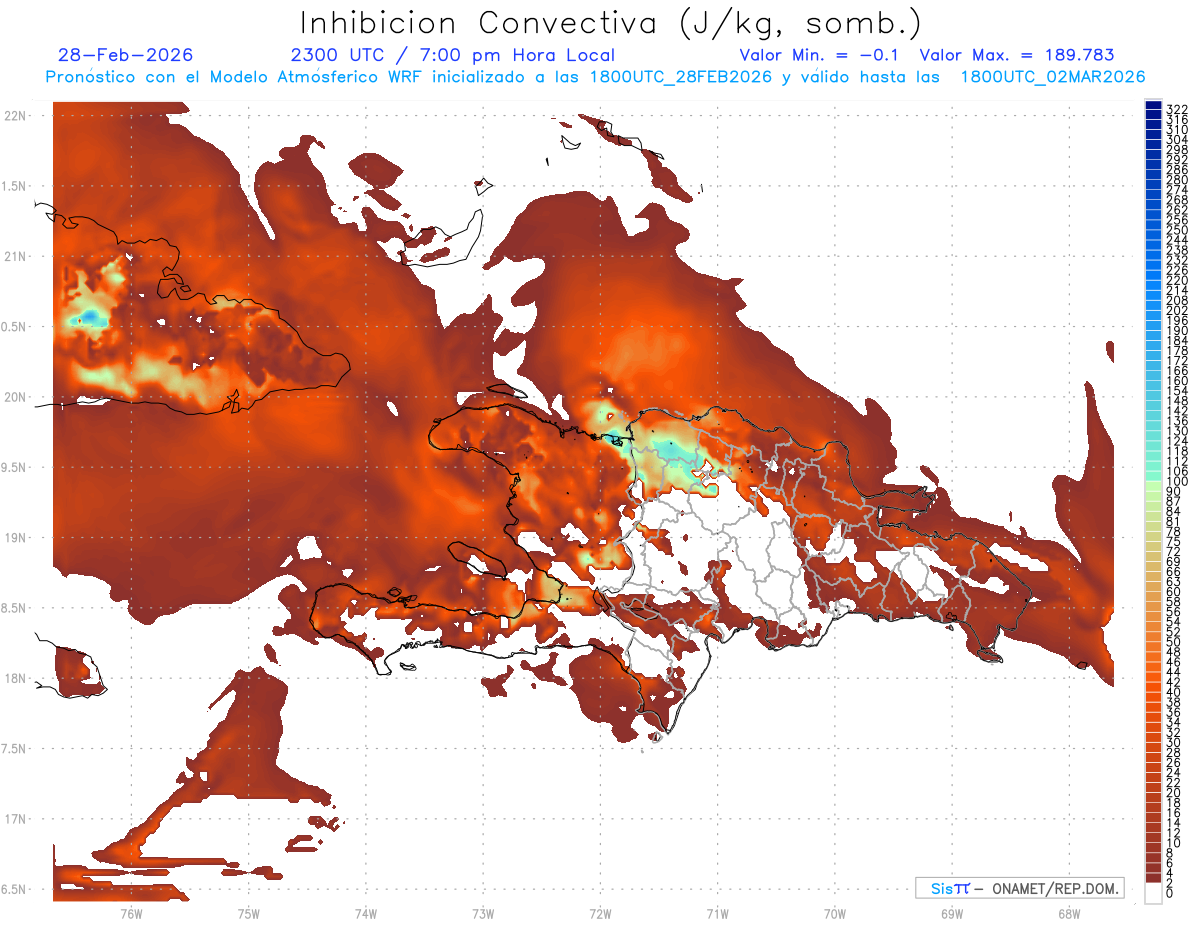This screenshot has width=1200, height=927.
Task: Click the "75W" longitude label
Action: coord(248,913)
